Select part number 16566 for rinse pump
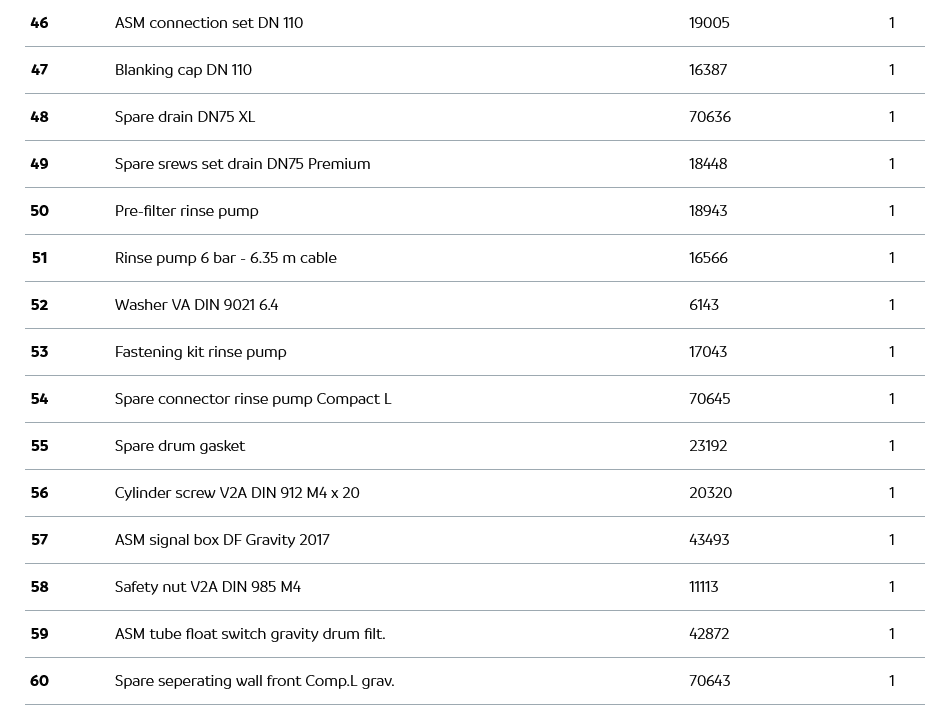 coord(708,258)
